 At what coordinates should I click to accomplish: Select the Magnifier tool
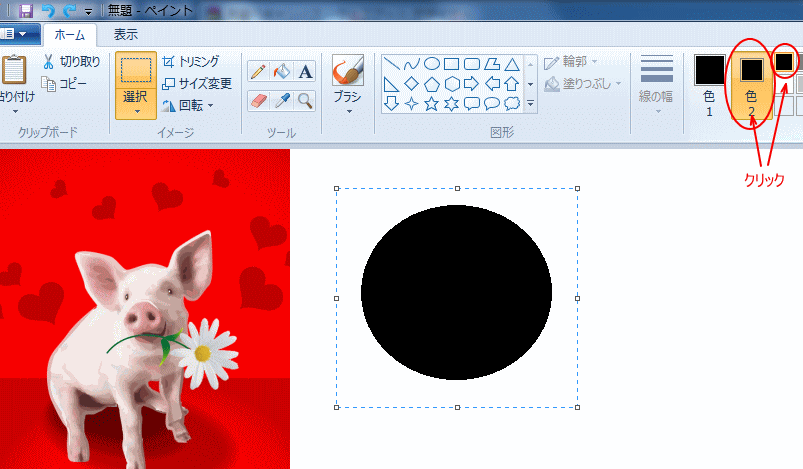click(x=305, y=101)
